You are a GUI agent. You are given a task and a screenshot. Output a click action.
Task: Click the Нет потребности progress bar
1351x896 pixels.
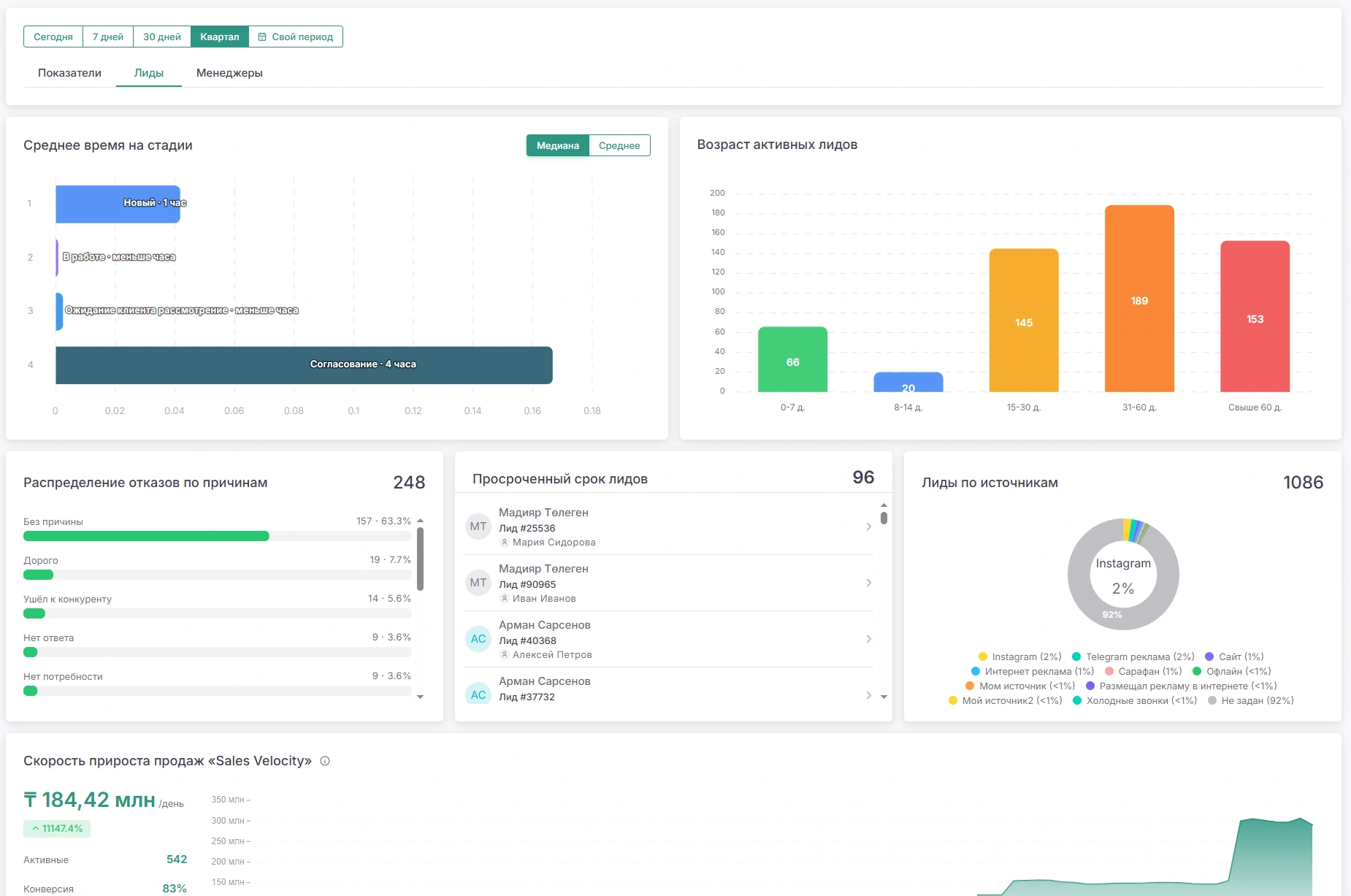[218, 691]
